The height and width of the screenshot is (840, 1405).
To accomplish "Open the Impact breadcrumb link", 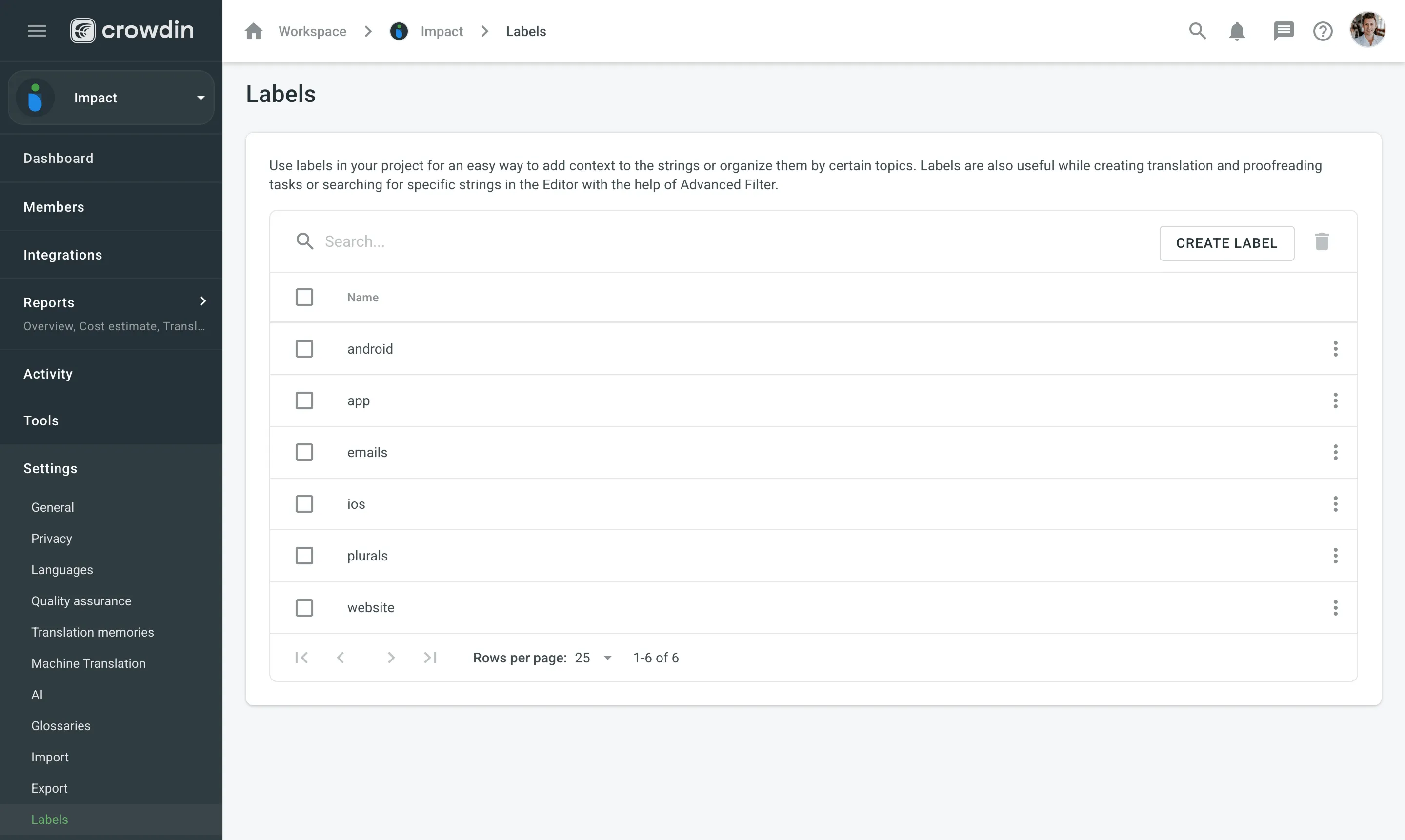I will click(x=442, y=31).
